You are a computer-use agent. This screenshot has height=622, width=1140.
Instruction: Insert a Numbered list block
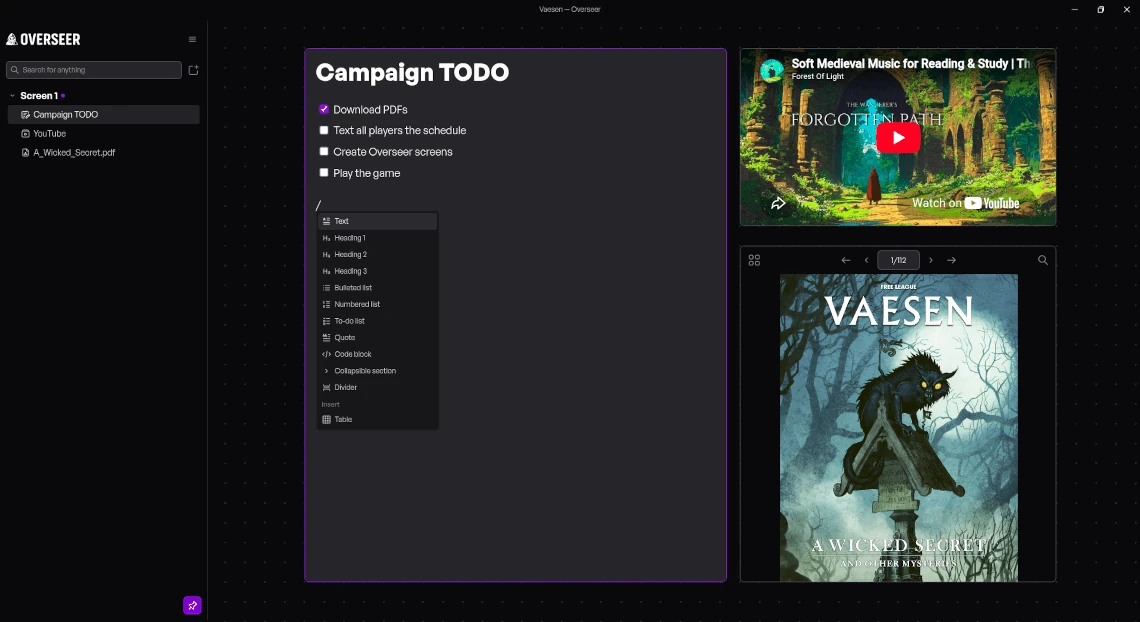[x=377, y=304]
